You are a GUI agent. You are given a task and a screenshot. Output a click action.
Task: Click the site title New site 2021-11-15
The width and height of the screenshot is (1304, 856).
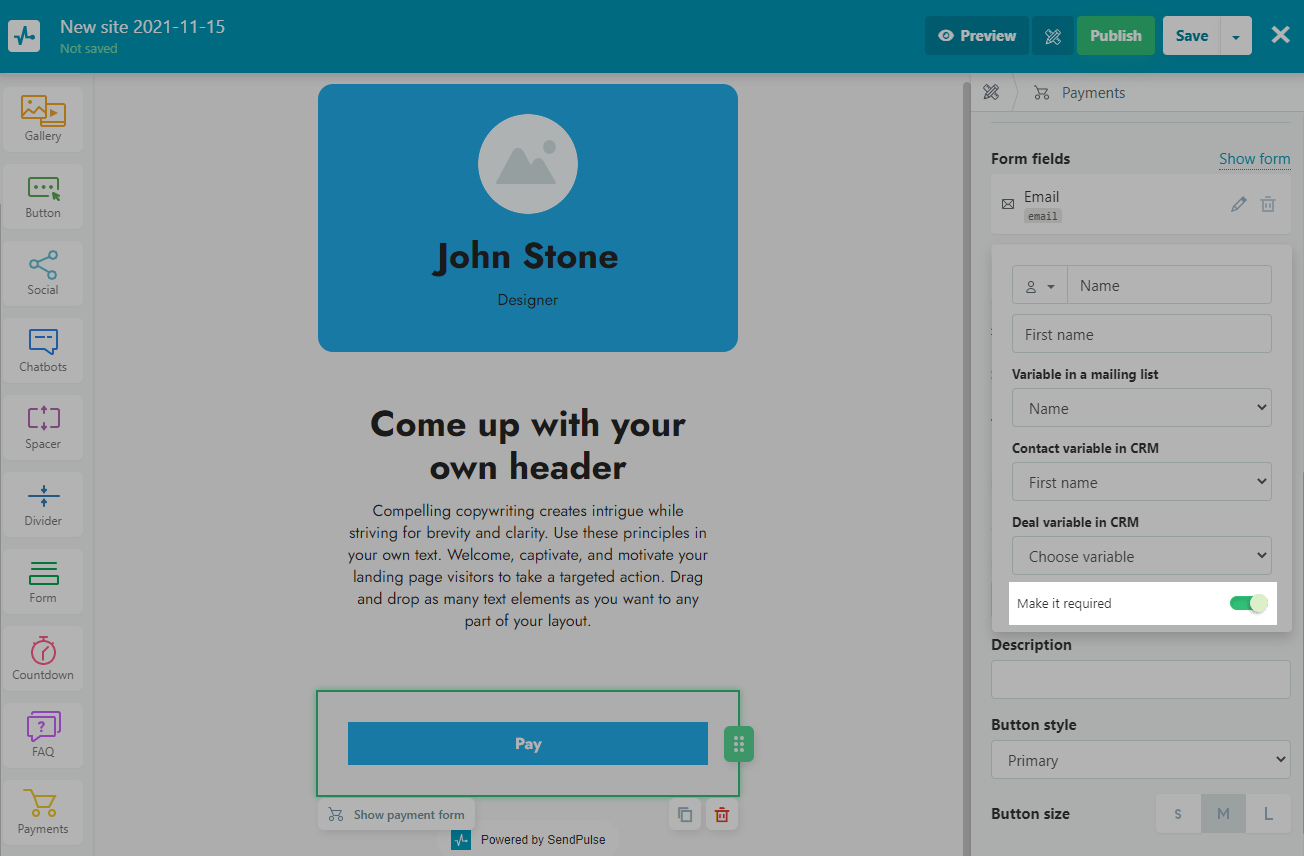coord(142,27)
